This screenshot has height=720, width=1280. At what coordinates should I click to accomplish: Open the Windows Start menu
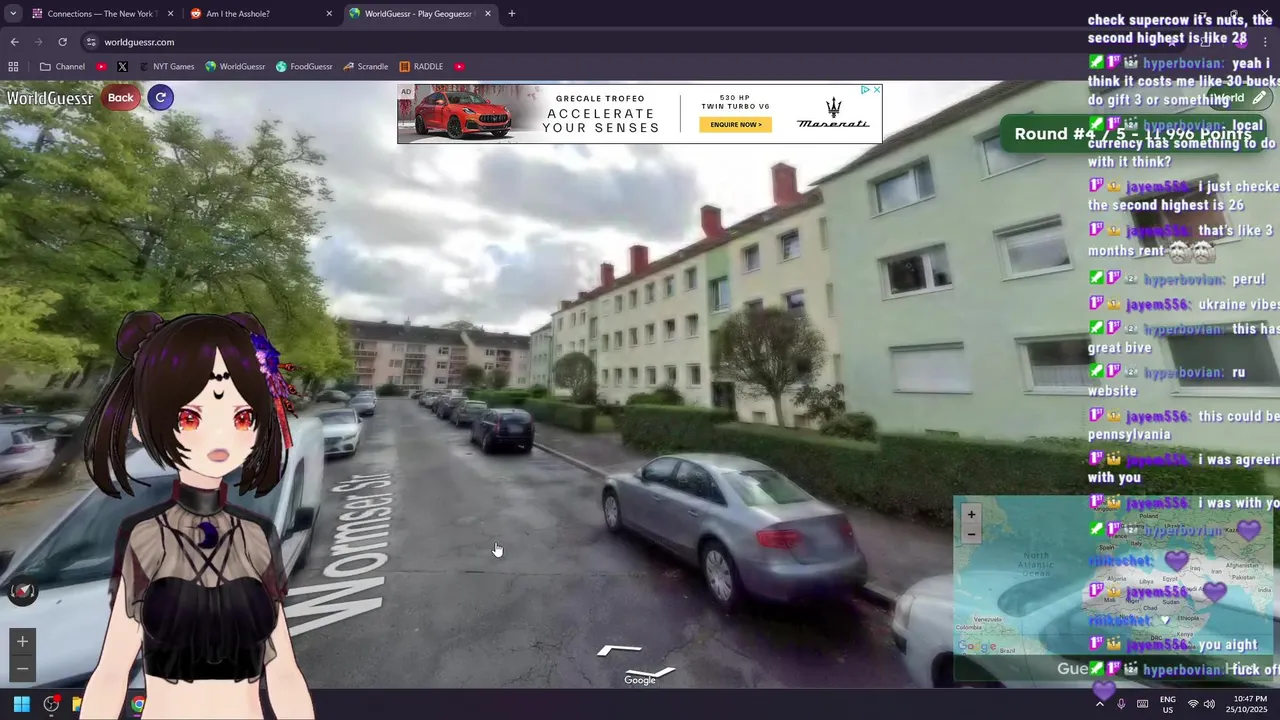click(x=21, y=704)
